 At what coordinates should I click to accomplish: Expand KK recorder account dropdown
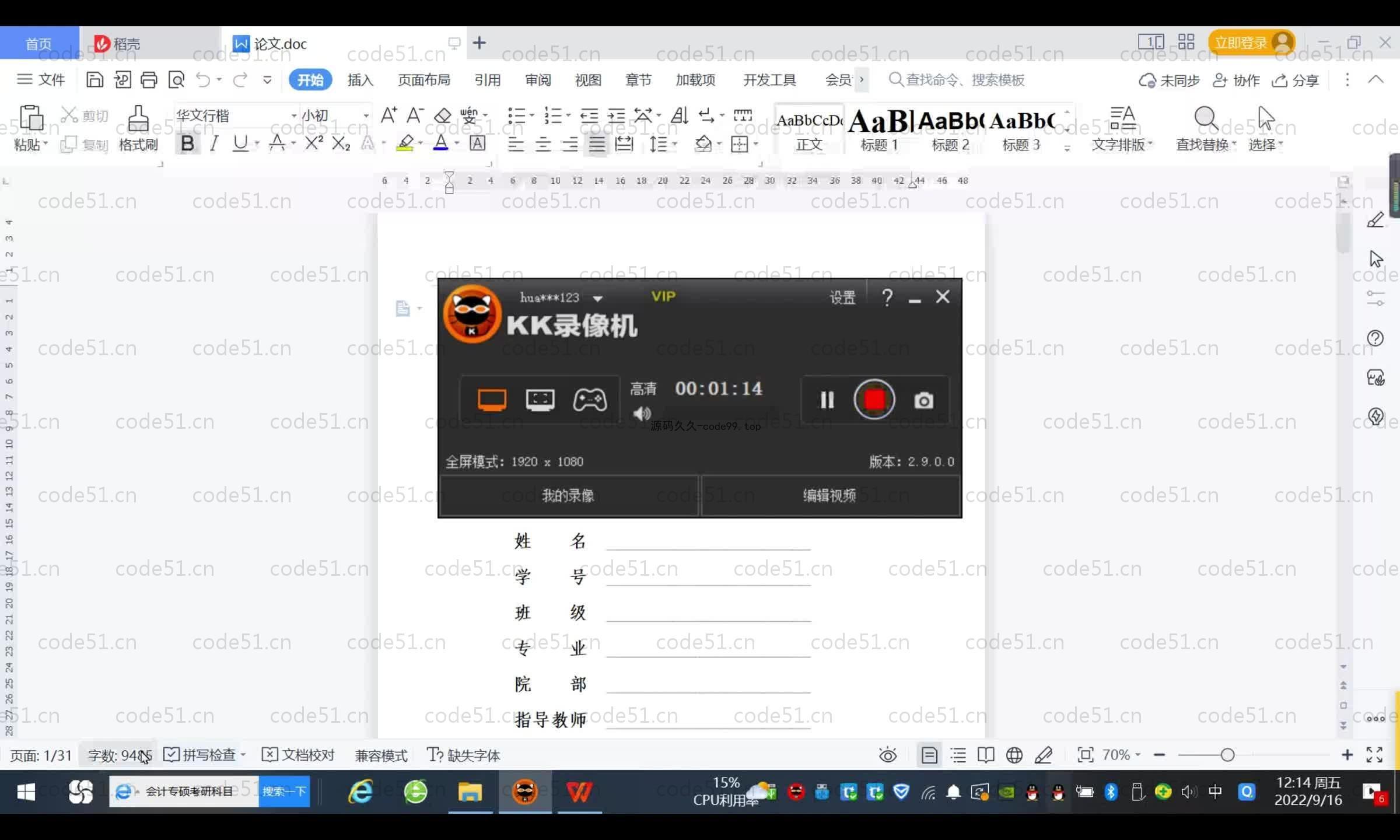pos(597,299)
